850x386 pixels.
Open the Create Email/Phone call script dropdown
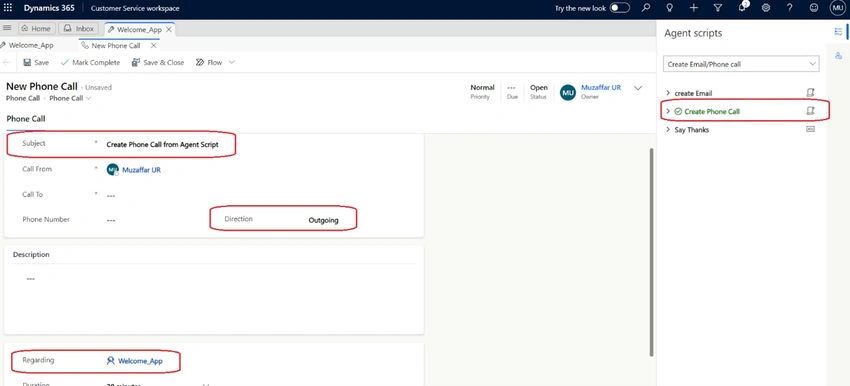[x=740, y=64]
